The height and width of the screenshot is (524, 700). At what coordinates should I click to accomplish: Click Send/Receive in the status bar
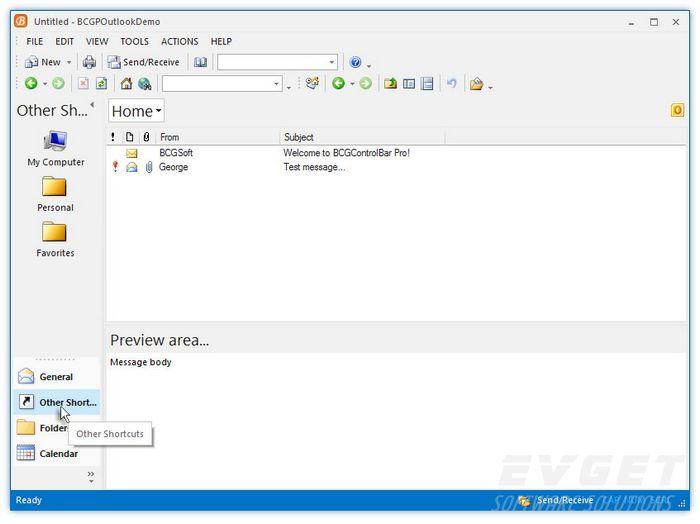click(556, 500)
